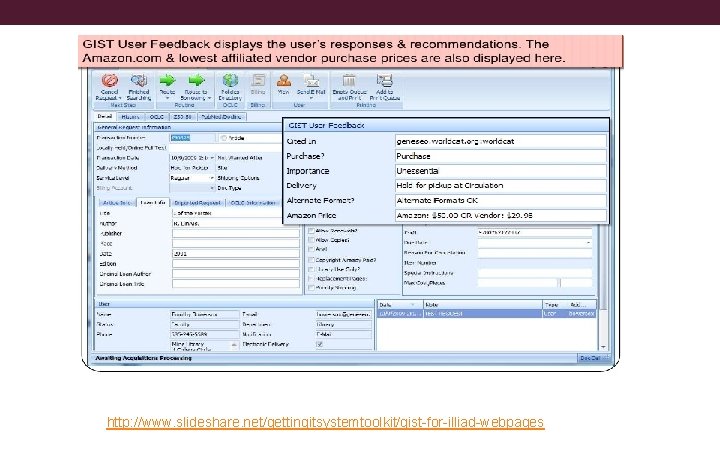This screenshot has height=450, width=720.
Task: Click the Special Instructions field
Action: (535, 273)
